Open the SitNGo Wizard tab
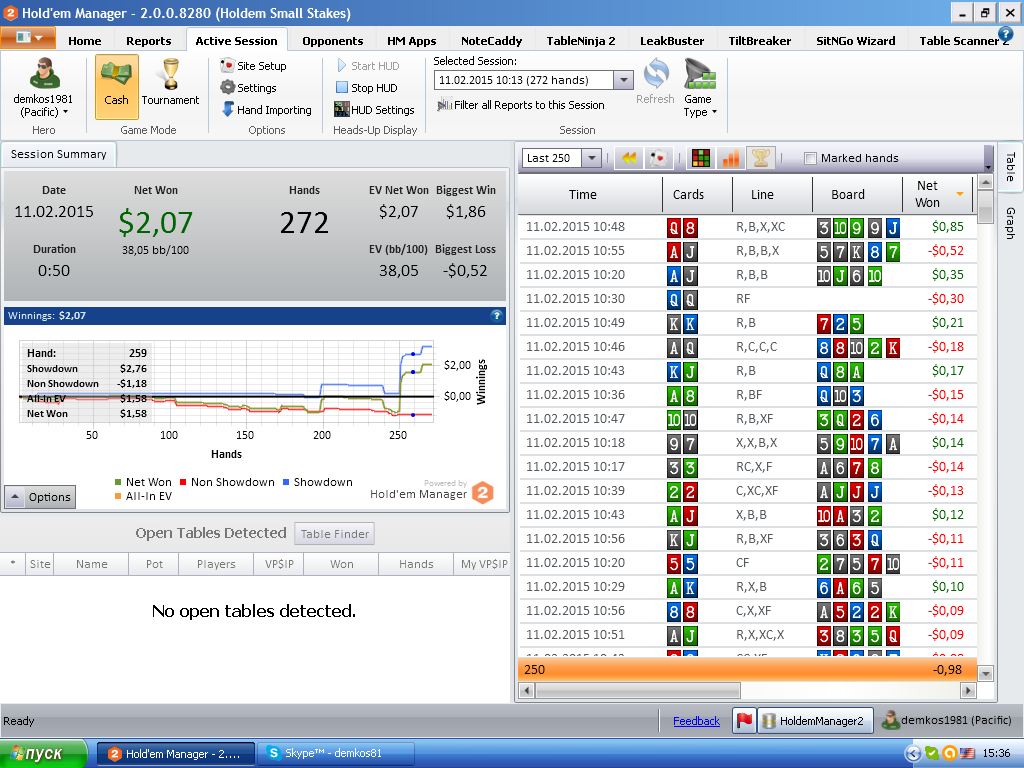 tap(856, 40)
